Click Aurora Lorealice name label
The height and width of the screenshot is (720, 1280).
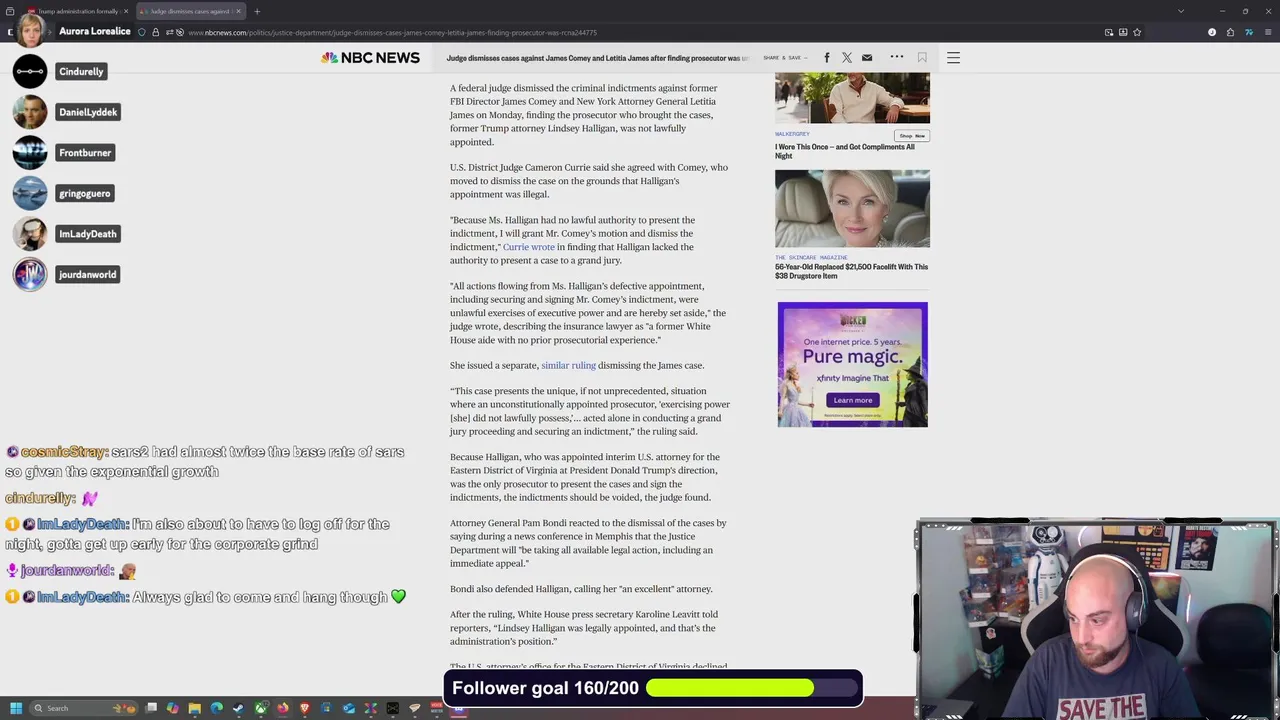[x=95, y=31]
